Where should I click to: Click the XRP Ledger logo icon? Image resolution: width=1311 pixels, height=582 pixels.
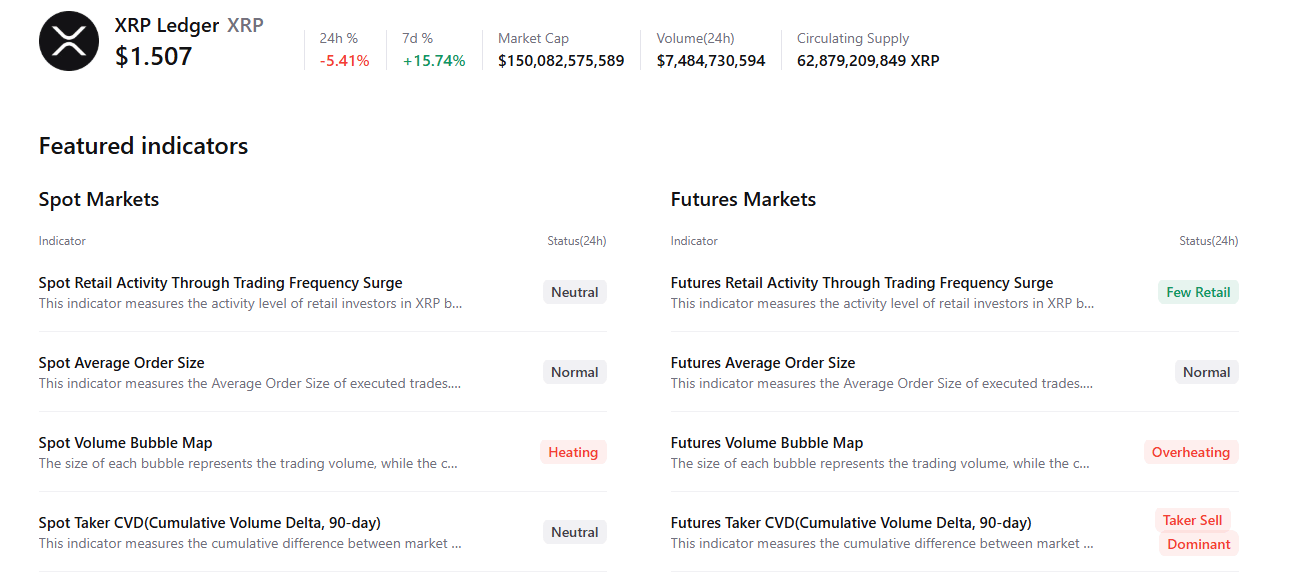69,41
